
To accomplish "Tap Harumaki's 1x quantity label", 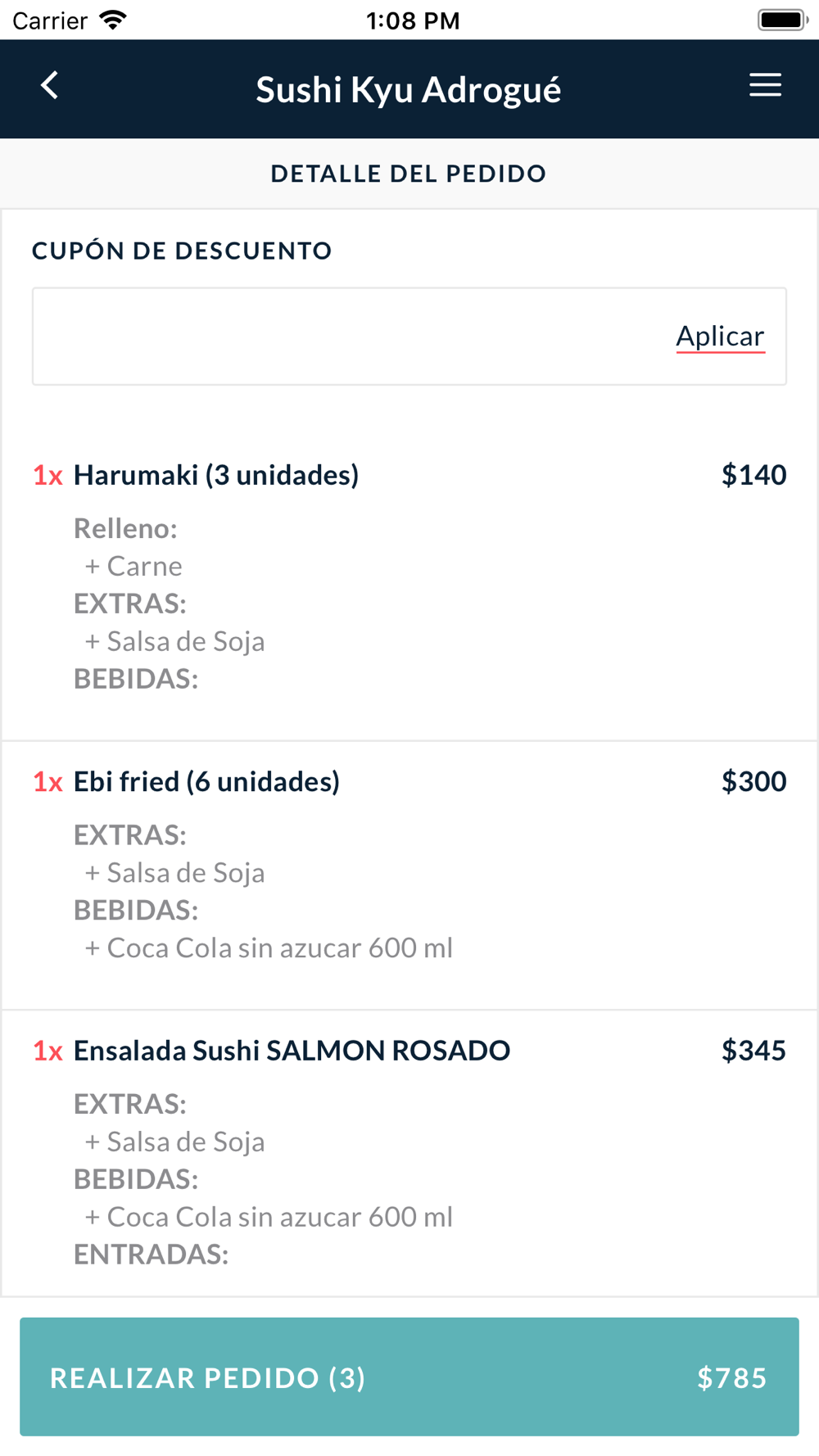I will 48,475.
